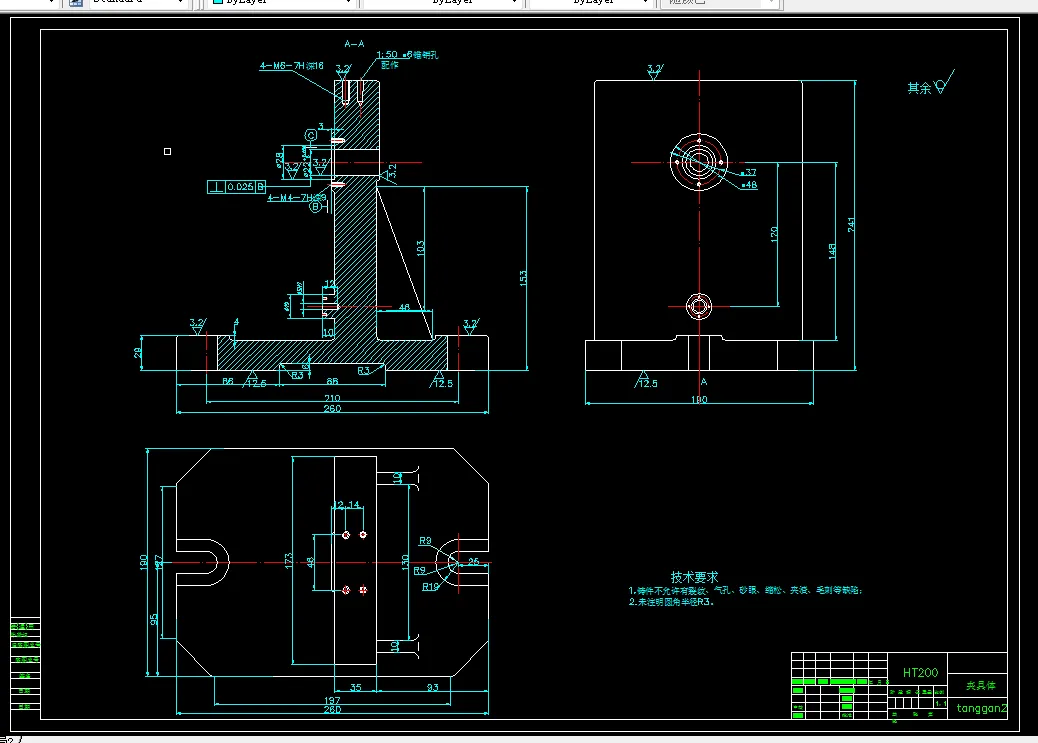This screenshot has width=1038, height=743.
Task: Select the 210 dimension in front view
Action: (332, 398)
